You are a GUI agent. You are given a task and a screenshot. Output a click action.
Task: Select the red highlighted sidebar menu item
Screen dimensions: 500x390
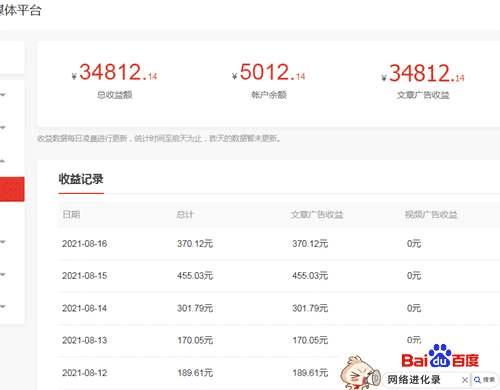click(12, 189)
